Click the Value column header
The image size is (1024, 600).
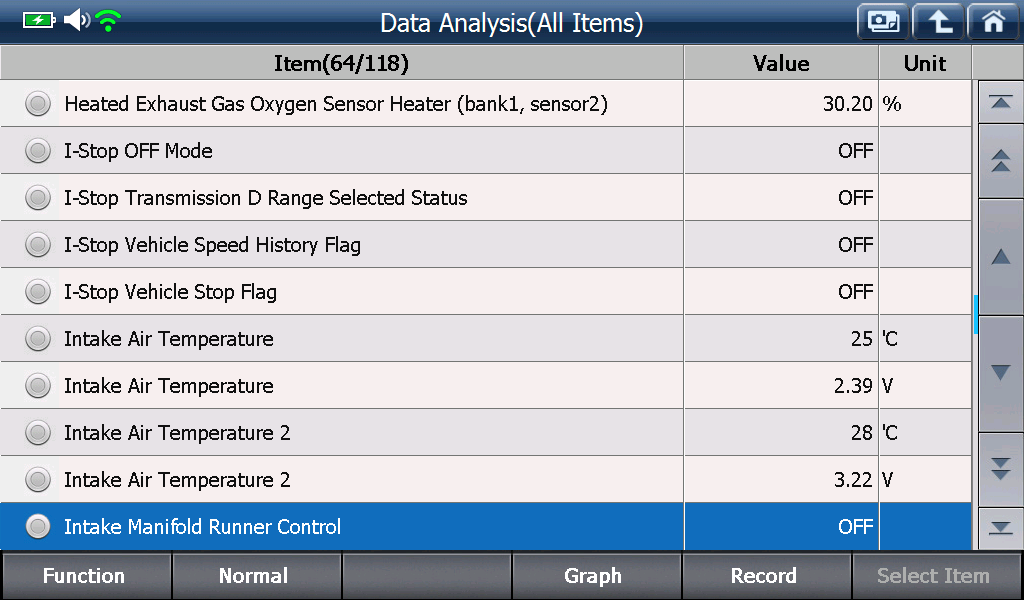[781, 63]
